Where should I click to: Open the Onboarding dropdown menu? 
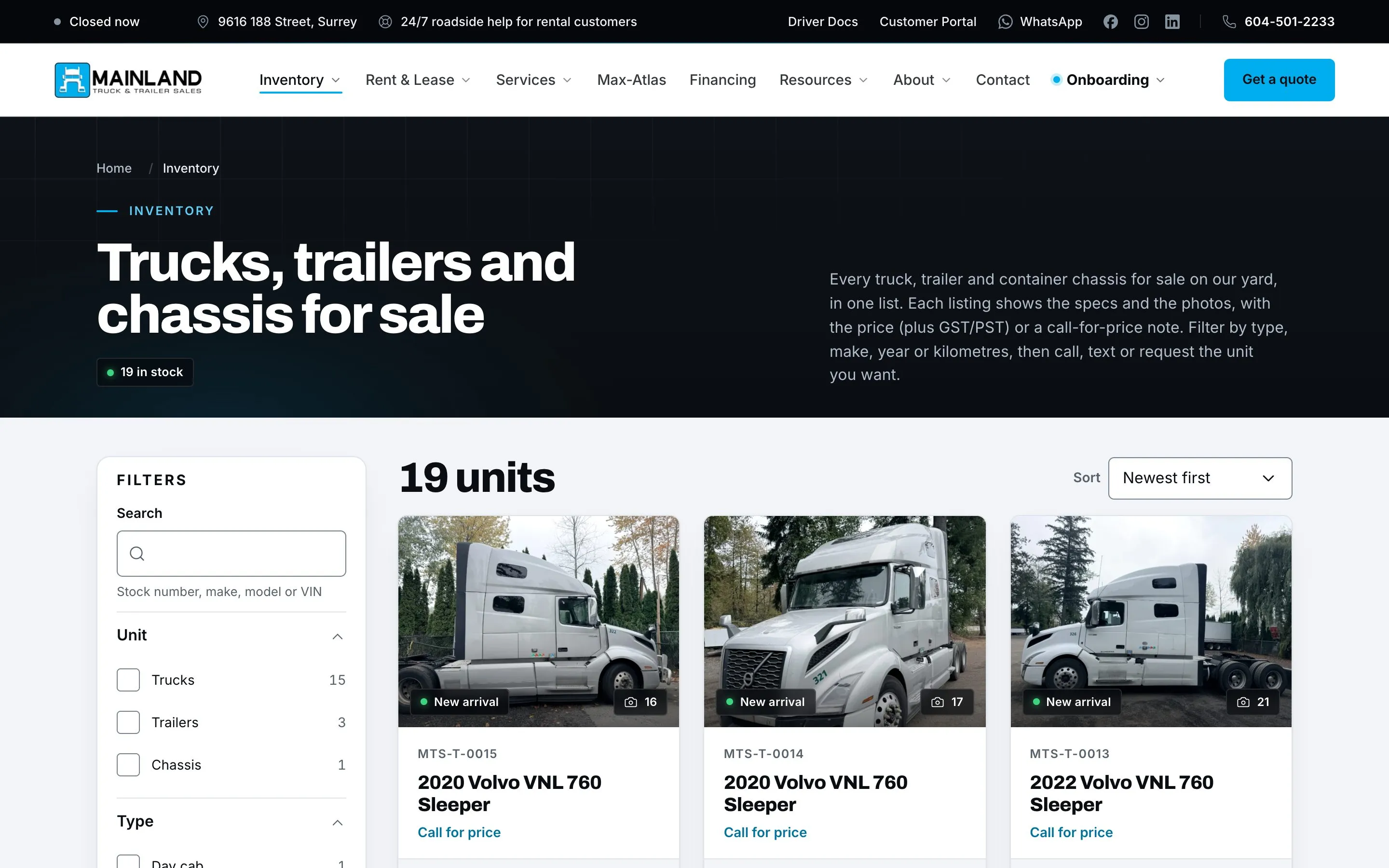[1108, 80]
